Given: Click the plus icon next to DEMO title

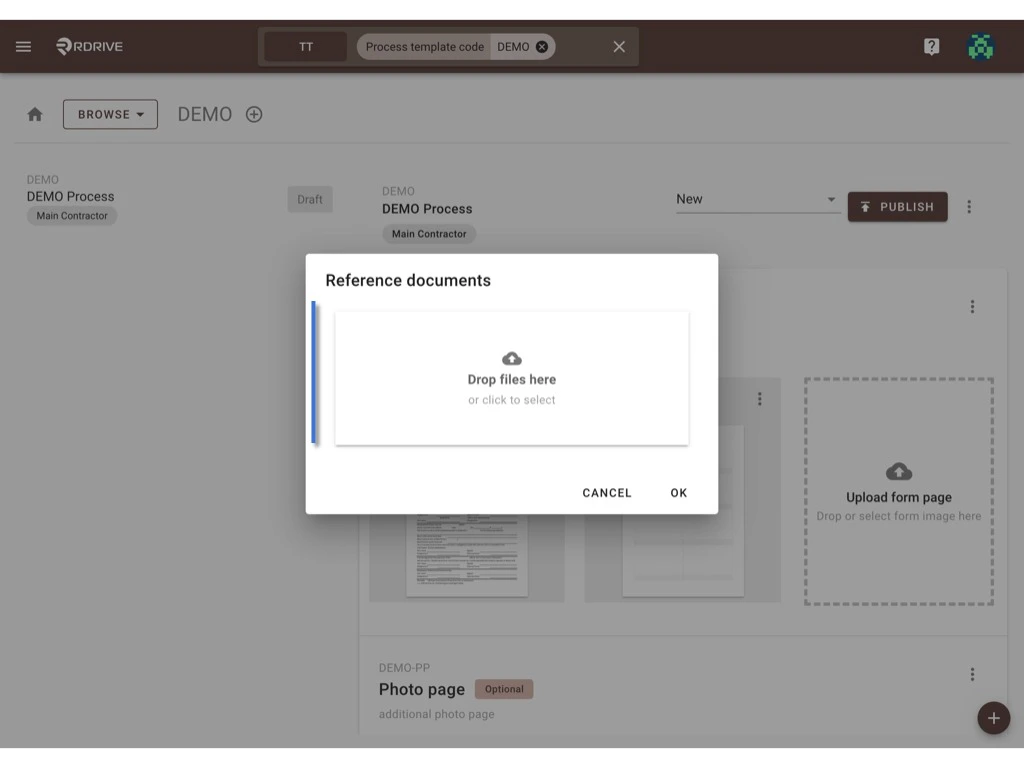Looking at the screenshot, I should tap(253, 113).
